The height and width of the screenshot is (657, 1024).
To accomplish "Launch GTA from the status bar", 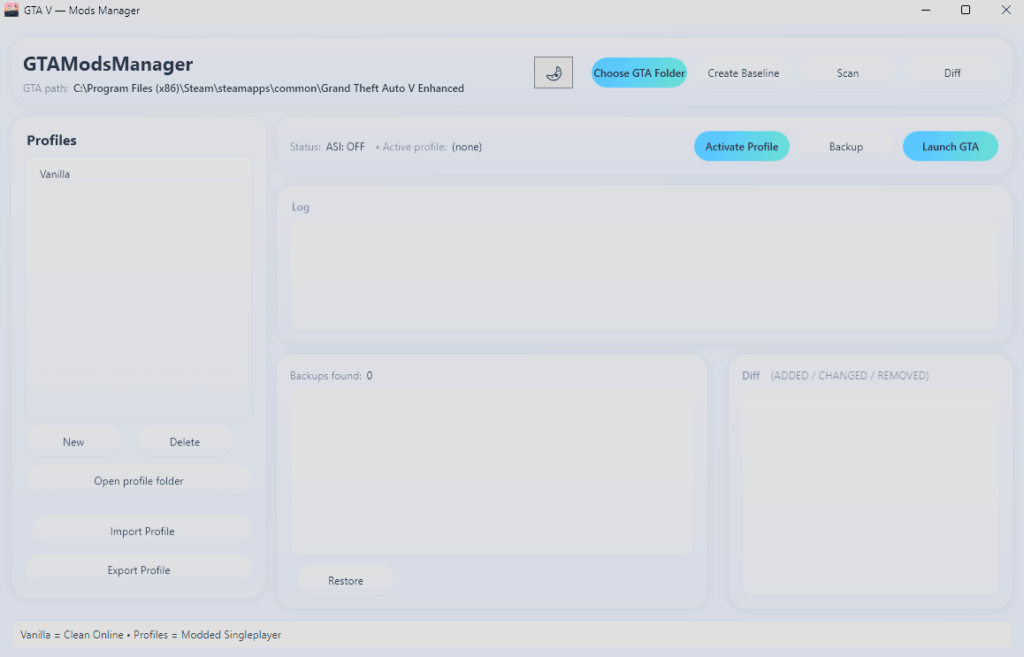I will click(x=950, y=146).
